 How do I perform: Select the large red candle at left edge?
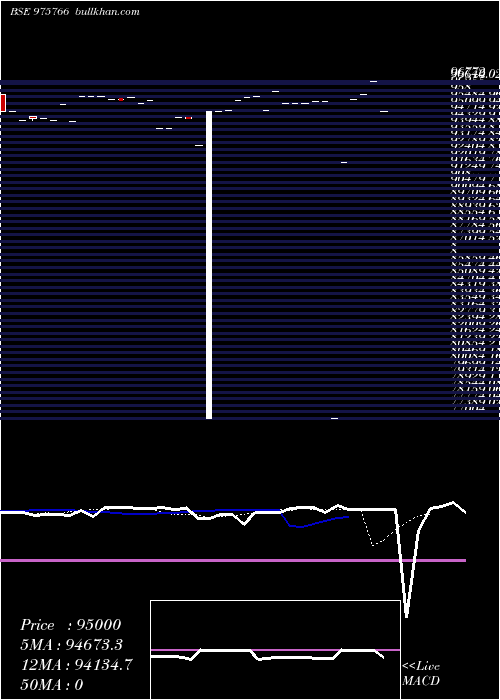pyautogui.click(x=3, y=103)
